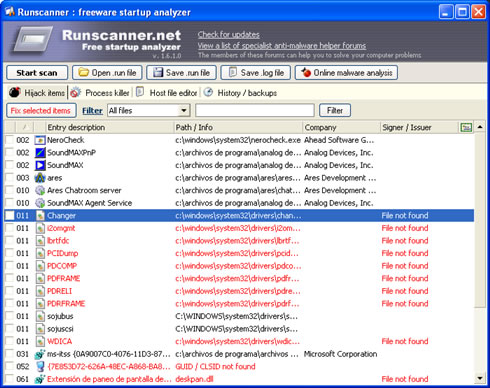Tick the PCIDump row checkbox

coord(10,253)
